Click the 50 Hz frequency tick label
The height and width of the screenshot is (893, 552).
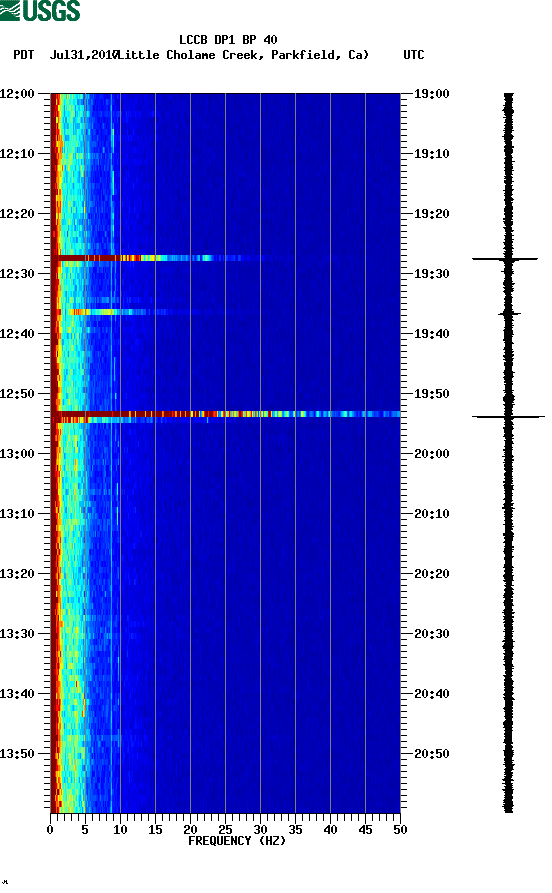(400, 830)
